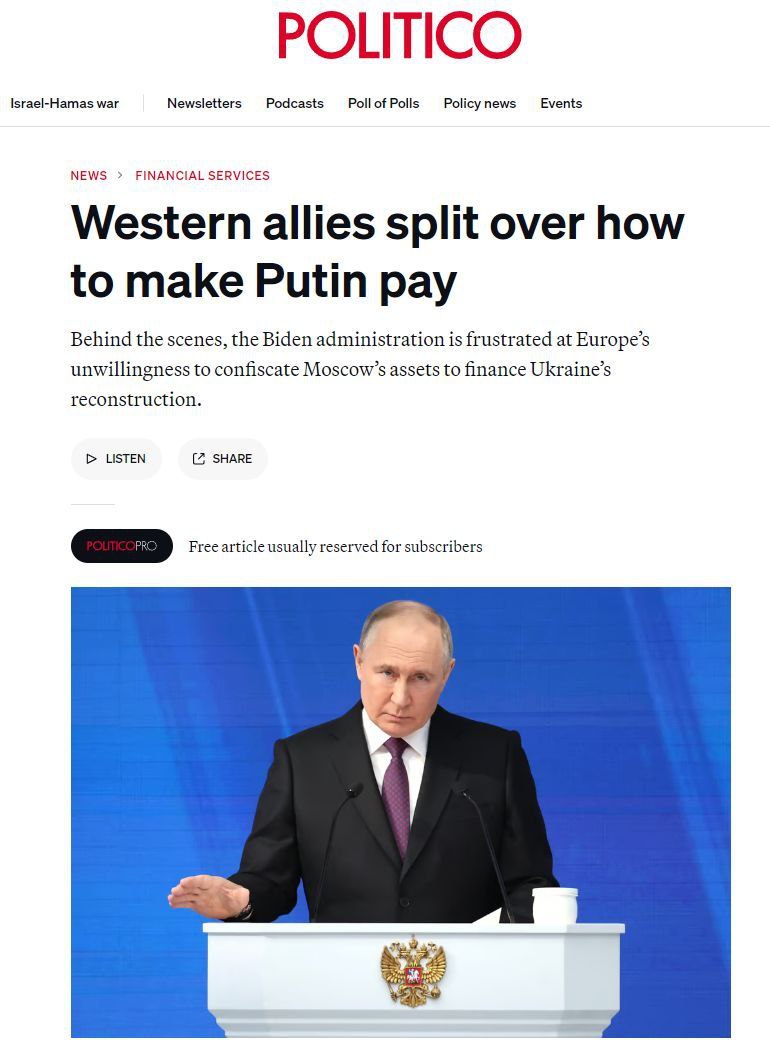Click the SHARE text label
This screenshot has height=1045, width=770.
232,459
